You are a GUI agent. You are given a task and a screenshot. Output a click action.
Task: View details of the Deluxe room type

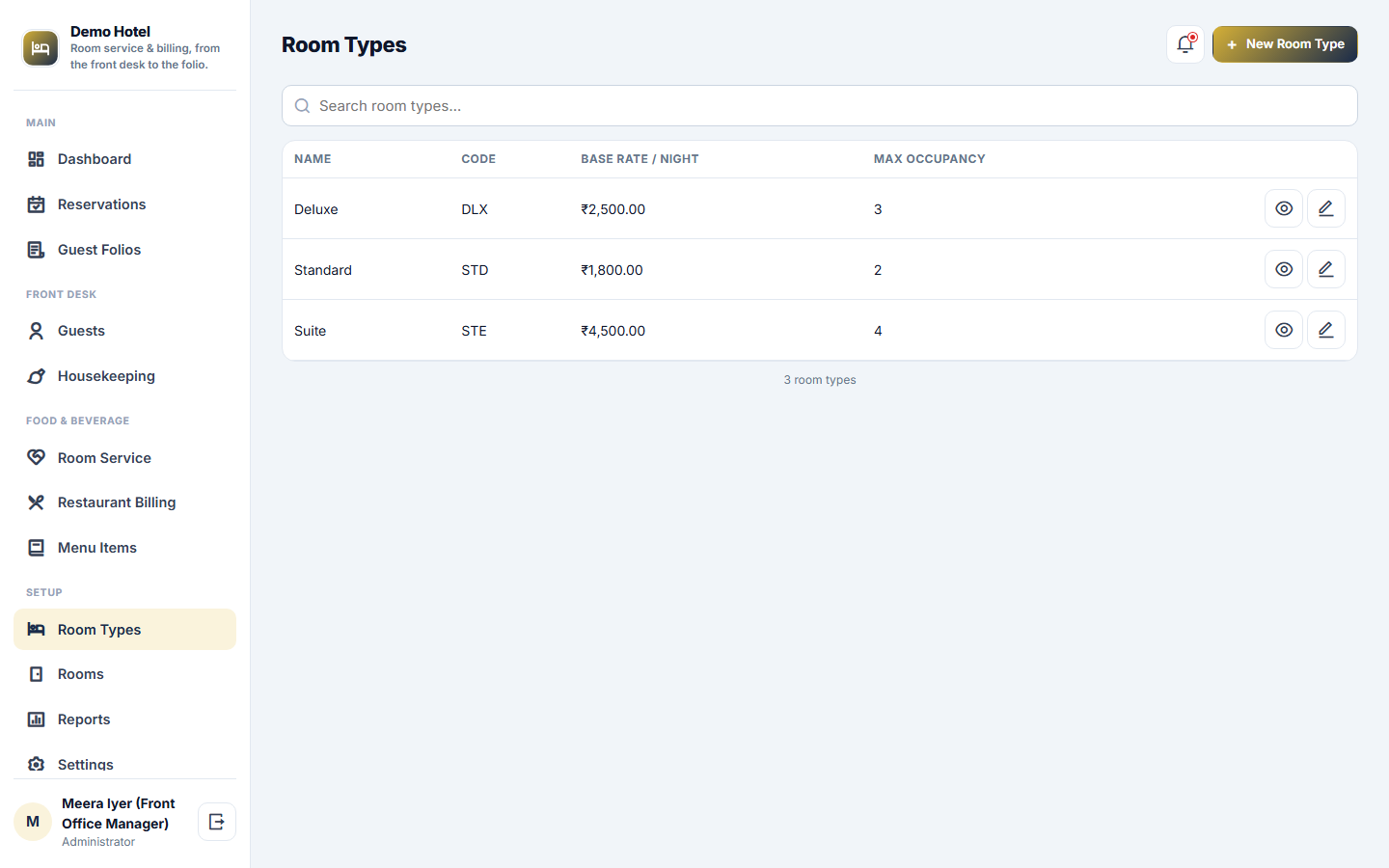1284,208
